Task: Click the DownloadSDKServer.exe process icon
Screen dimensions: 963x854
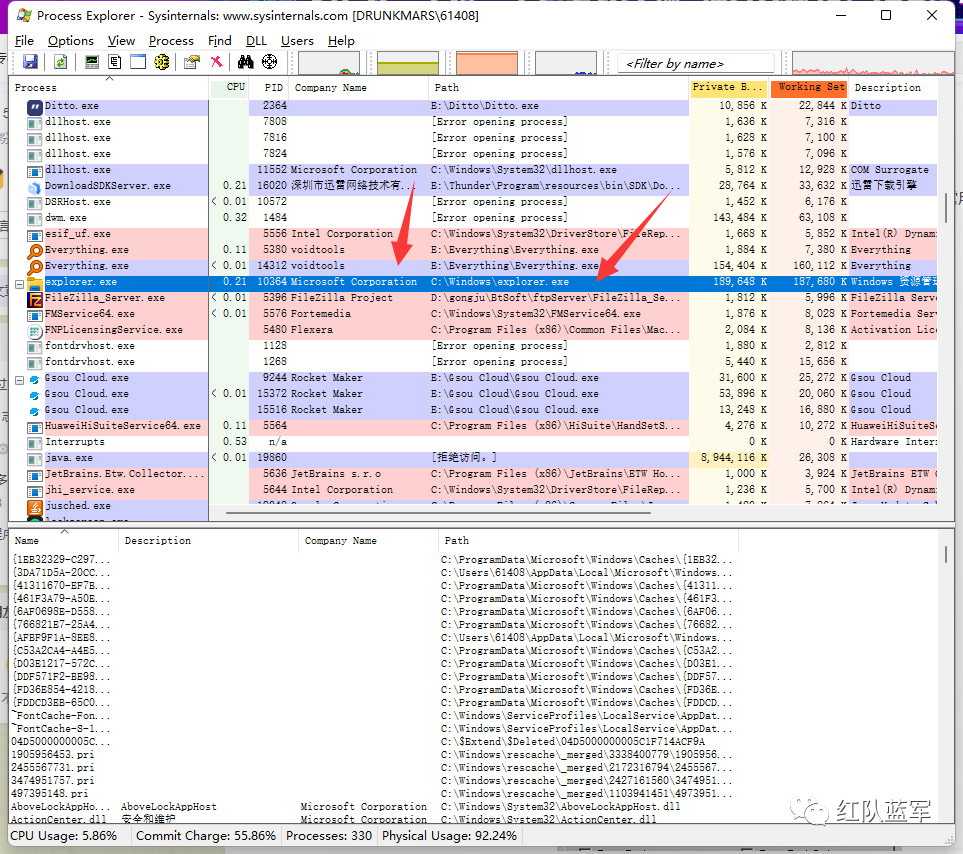Action: (34, 187)
